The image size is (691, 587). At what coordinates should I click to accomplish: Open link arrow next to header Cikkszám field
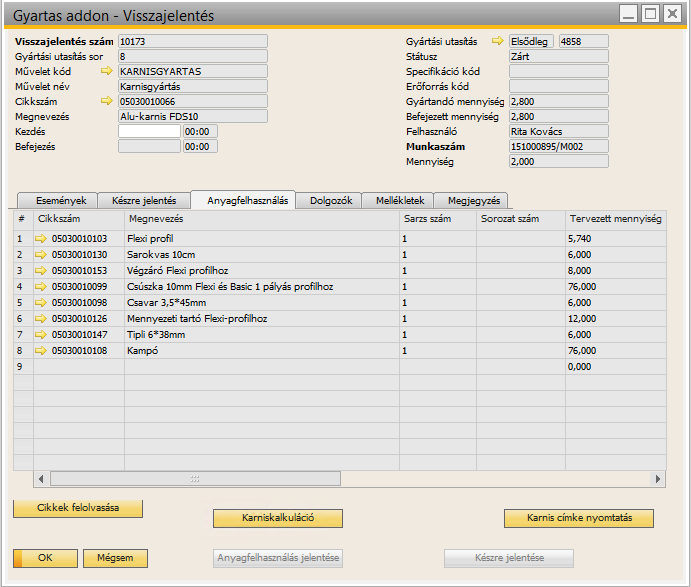(107, 101)
